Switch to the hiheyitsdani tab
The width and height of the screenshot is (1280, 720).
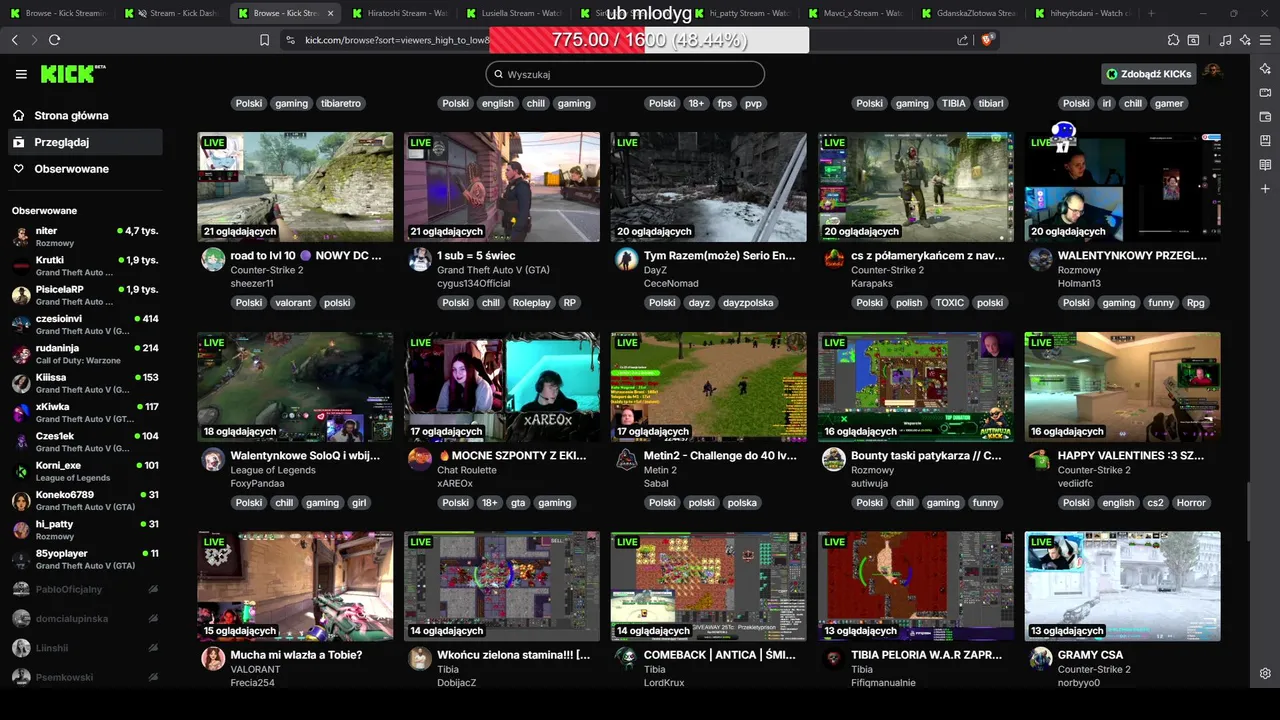pos(1082,13)
